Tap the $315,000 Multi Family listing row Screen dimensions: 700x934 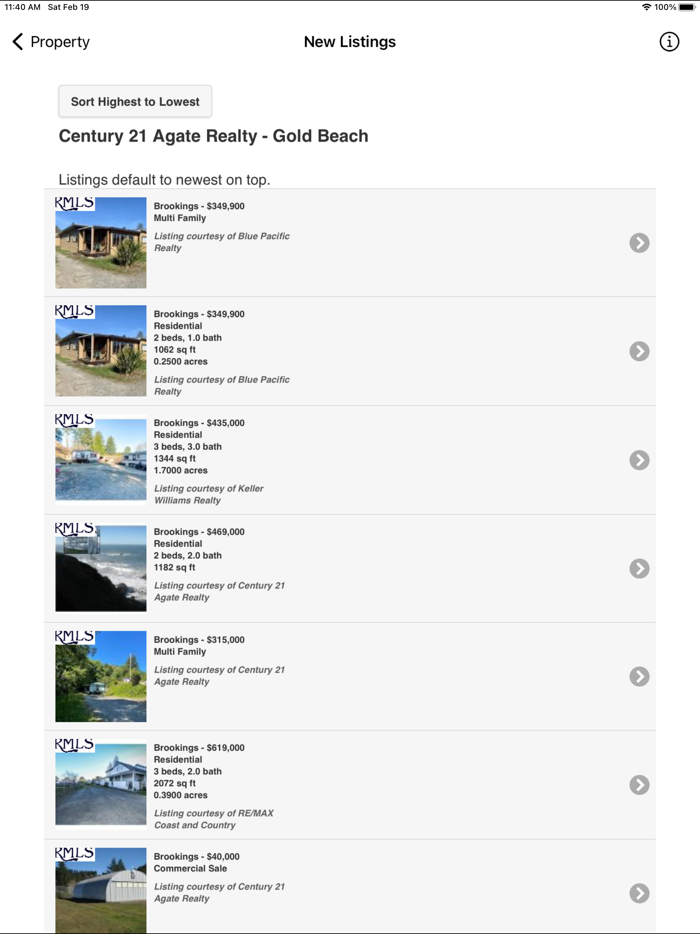[x=350, y=676]
